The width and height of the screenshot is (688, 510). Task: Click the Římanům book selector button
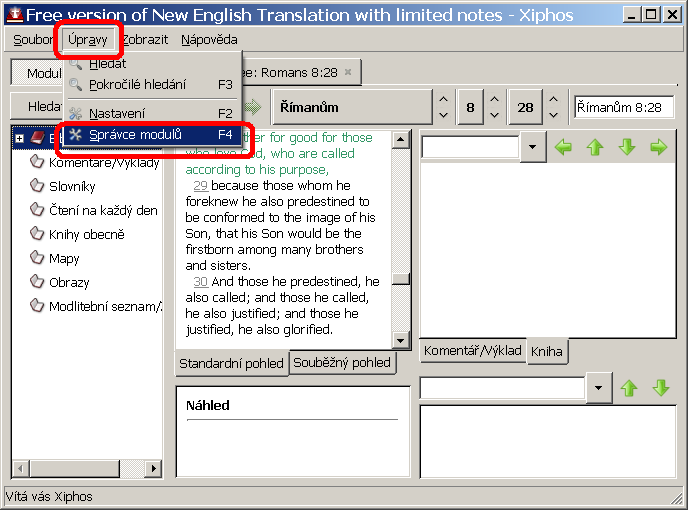point(350,107)
